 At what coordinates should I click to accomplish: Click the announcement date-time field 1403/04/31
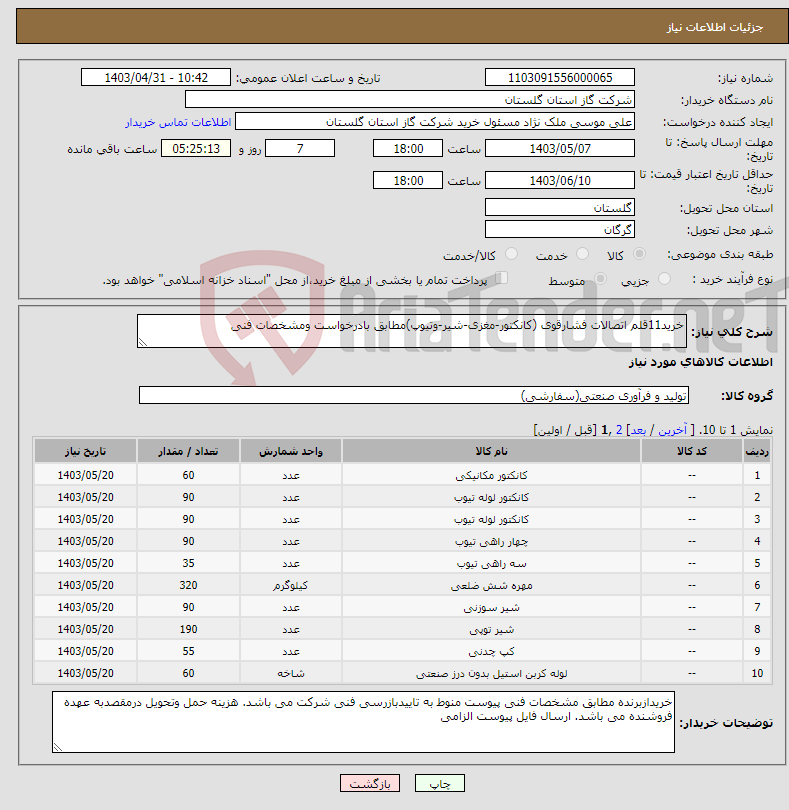point(156,77)
